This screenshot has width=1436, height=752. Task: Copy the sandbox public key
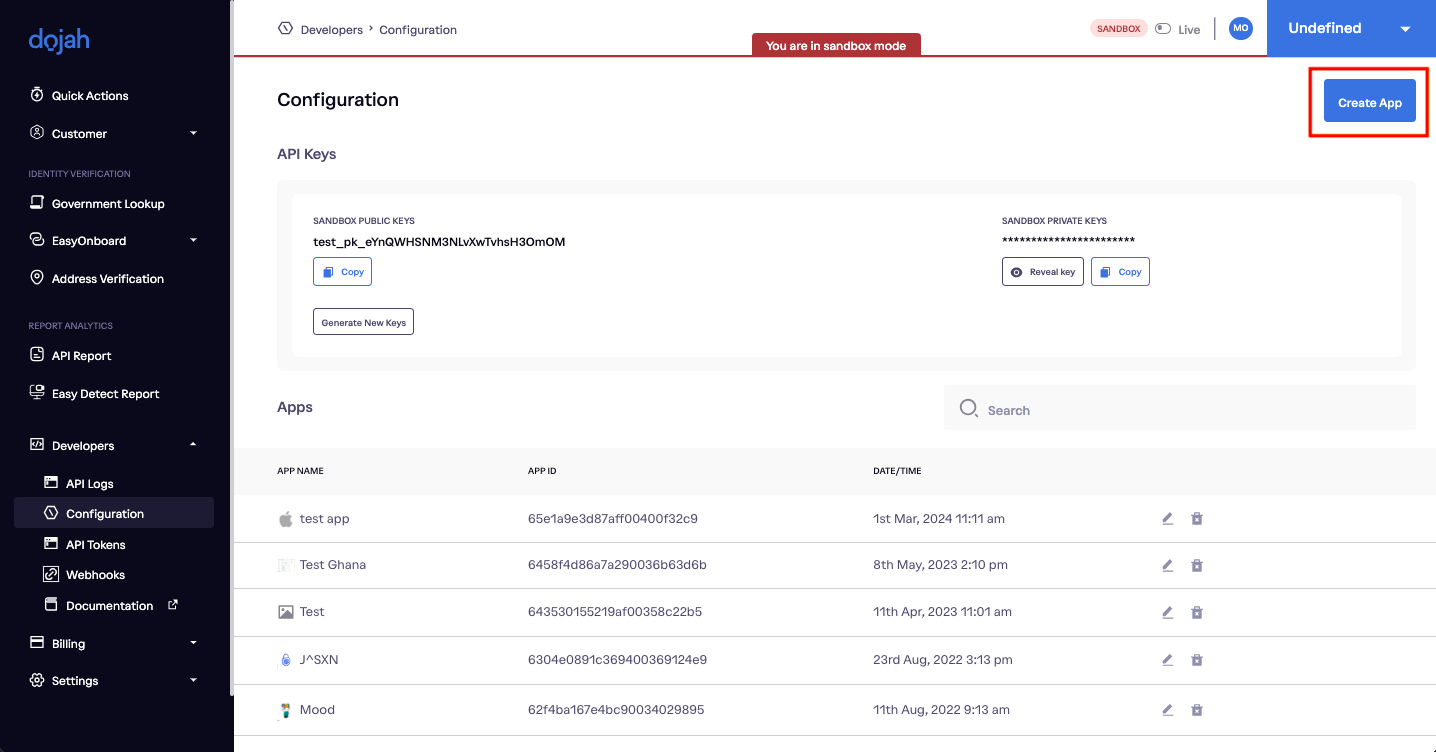pyautogui.click(x=343, y=272)
